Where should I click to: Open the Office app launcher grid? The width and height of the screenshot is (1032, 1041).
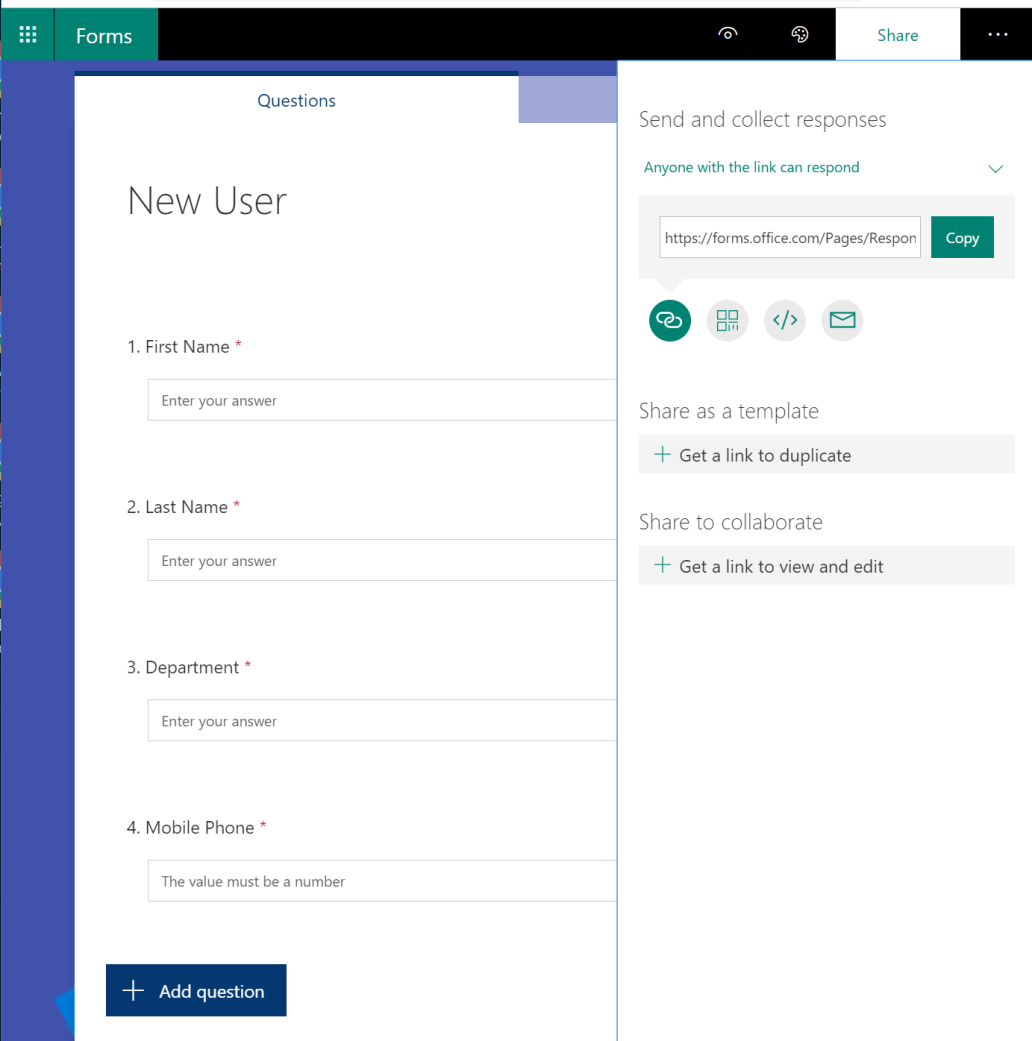(26, 33)
